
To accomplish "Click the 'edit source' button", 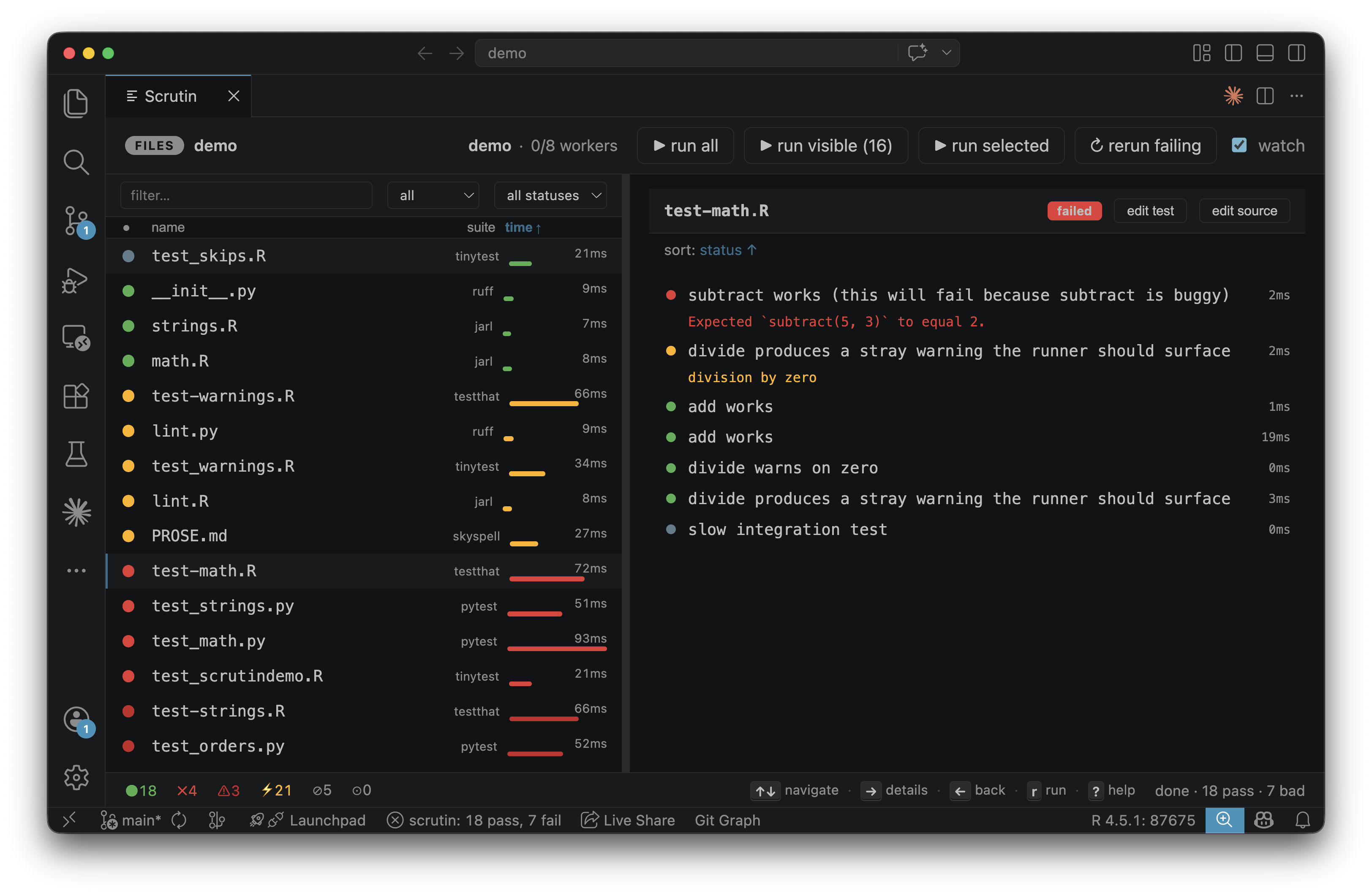I will pyautogui.click(x=1244, y=210).
